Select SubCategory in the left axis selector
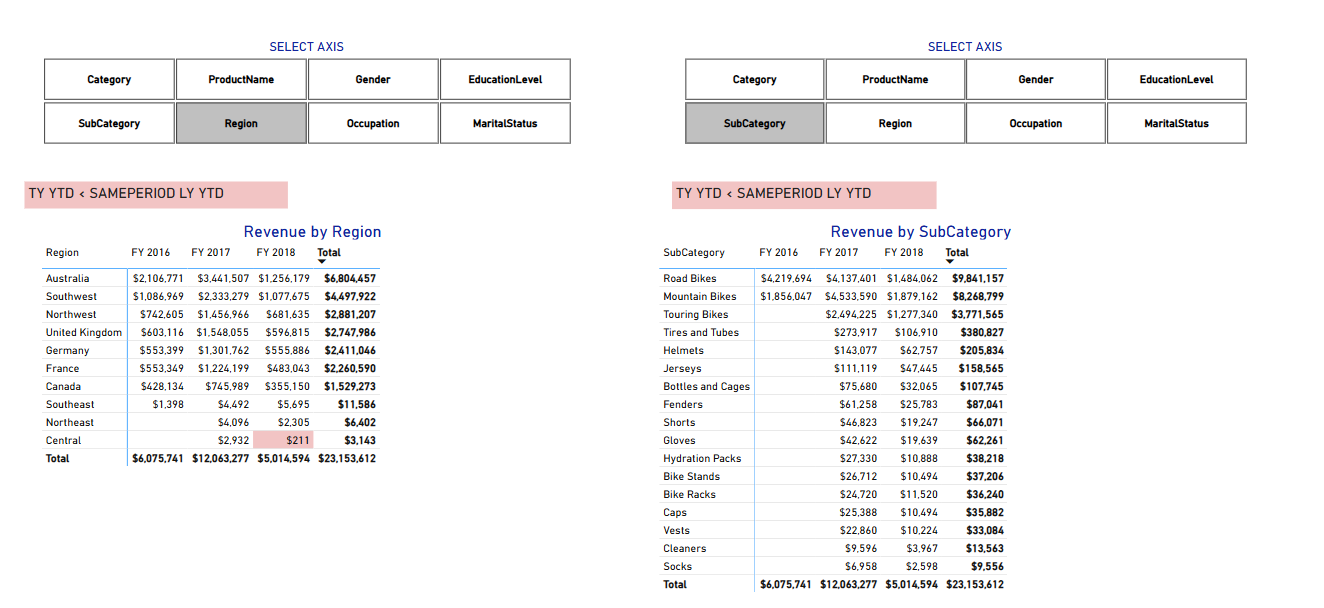This screenshot has height=608, width=1324. point(109,123)
